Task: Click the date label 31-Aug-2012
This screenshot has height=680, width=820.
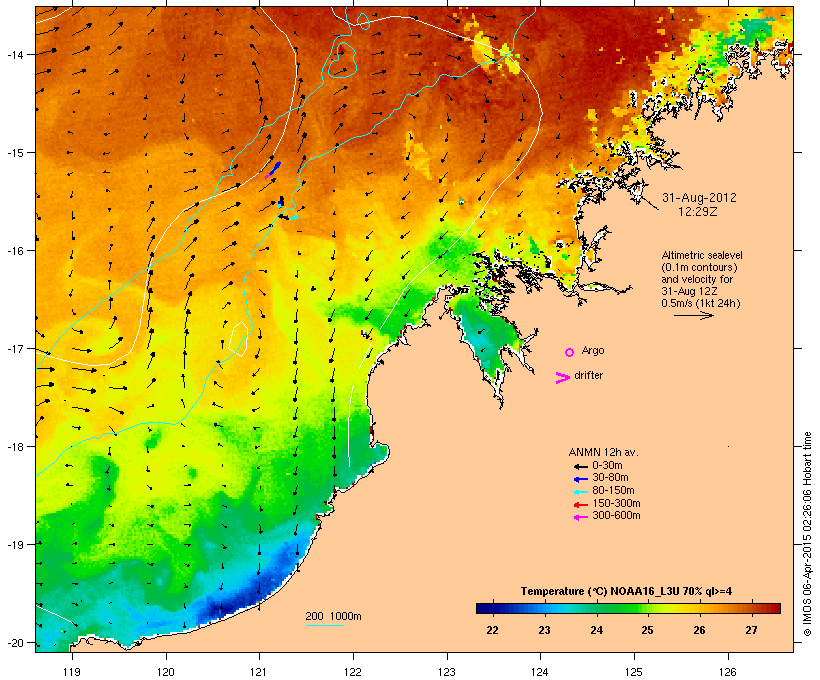Action: (699, 198)
